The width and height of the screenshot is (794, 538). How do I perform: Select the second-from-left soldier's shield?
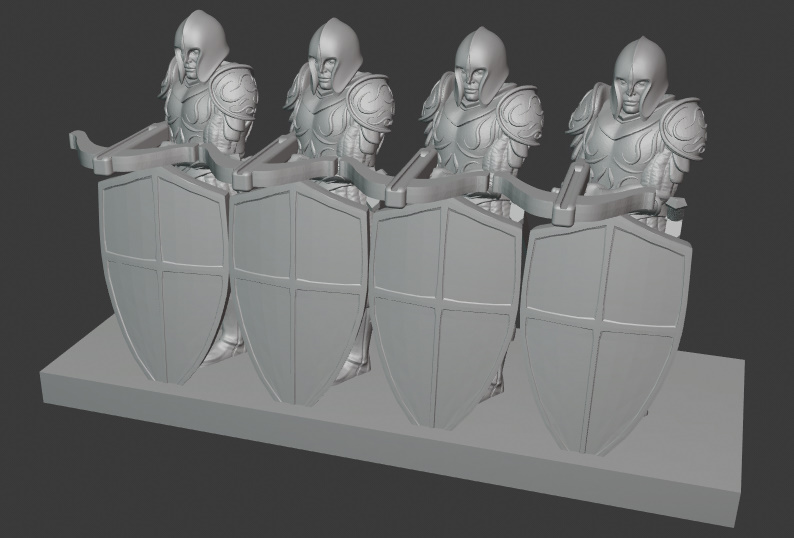[299, 294]
